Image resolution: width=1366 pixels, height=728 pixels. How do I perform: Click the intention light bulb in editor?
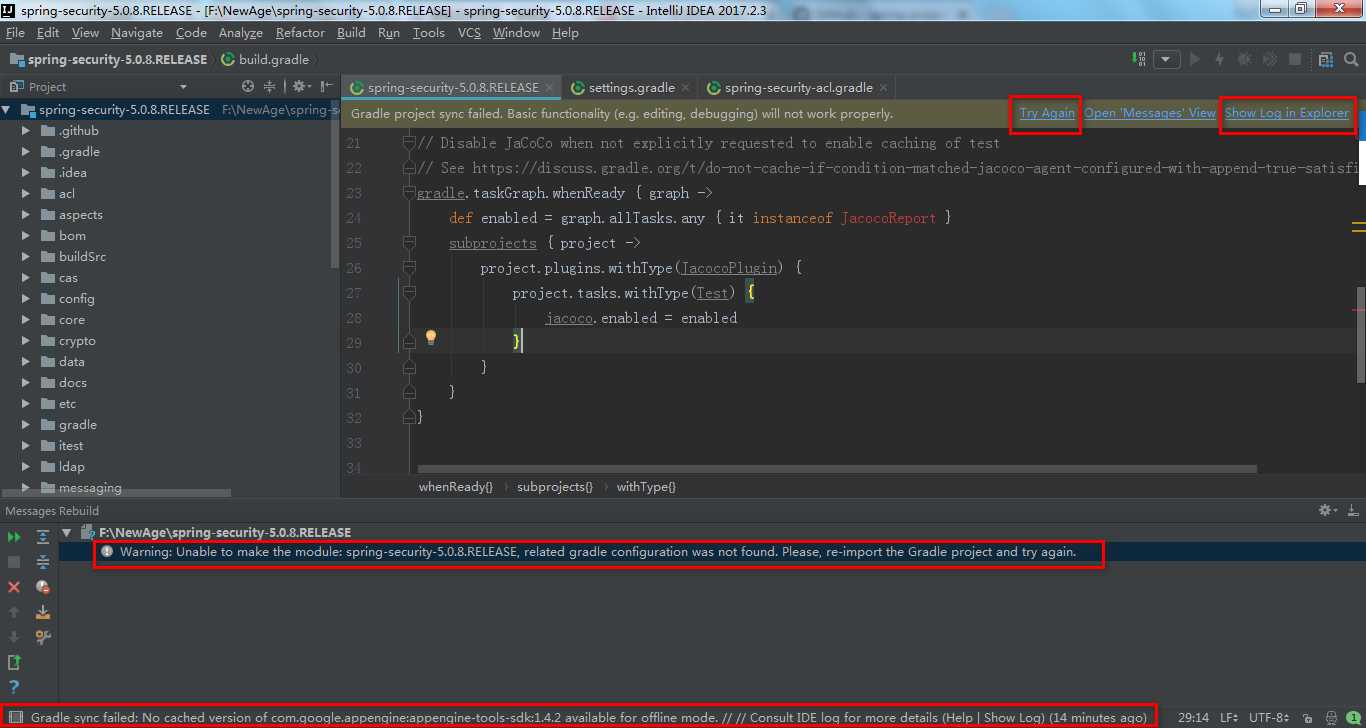(431, 337)
